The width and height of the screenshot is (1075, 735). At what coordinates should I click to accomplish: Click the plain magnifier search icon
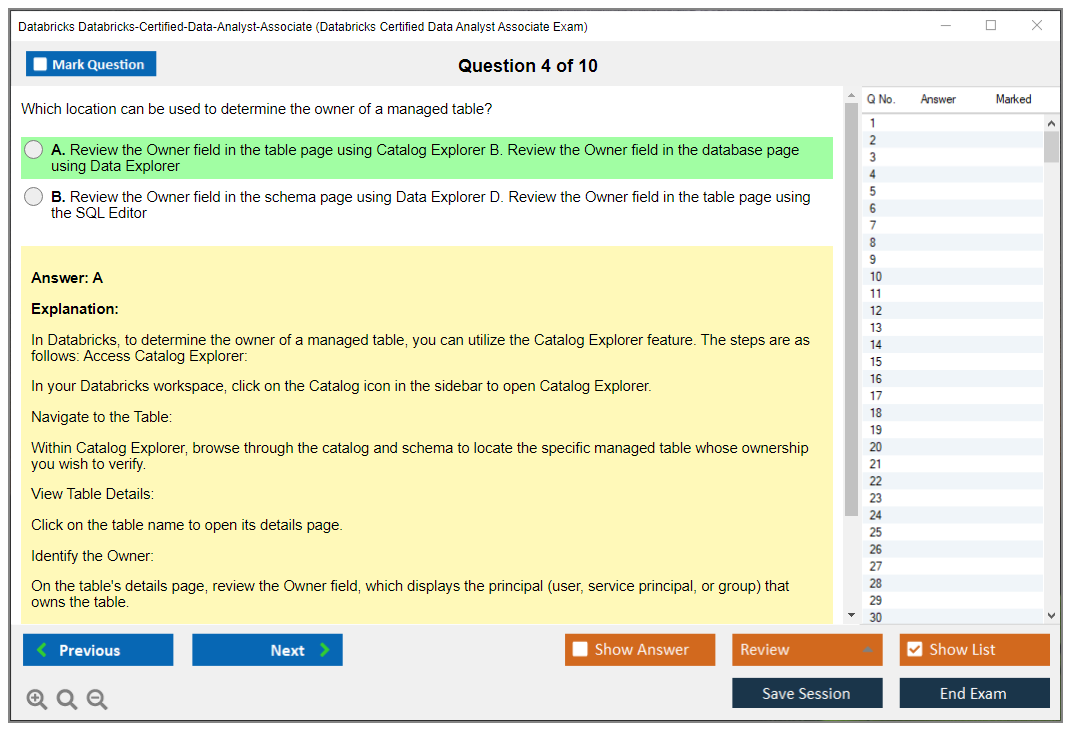point(66,699)
